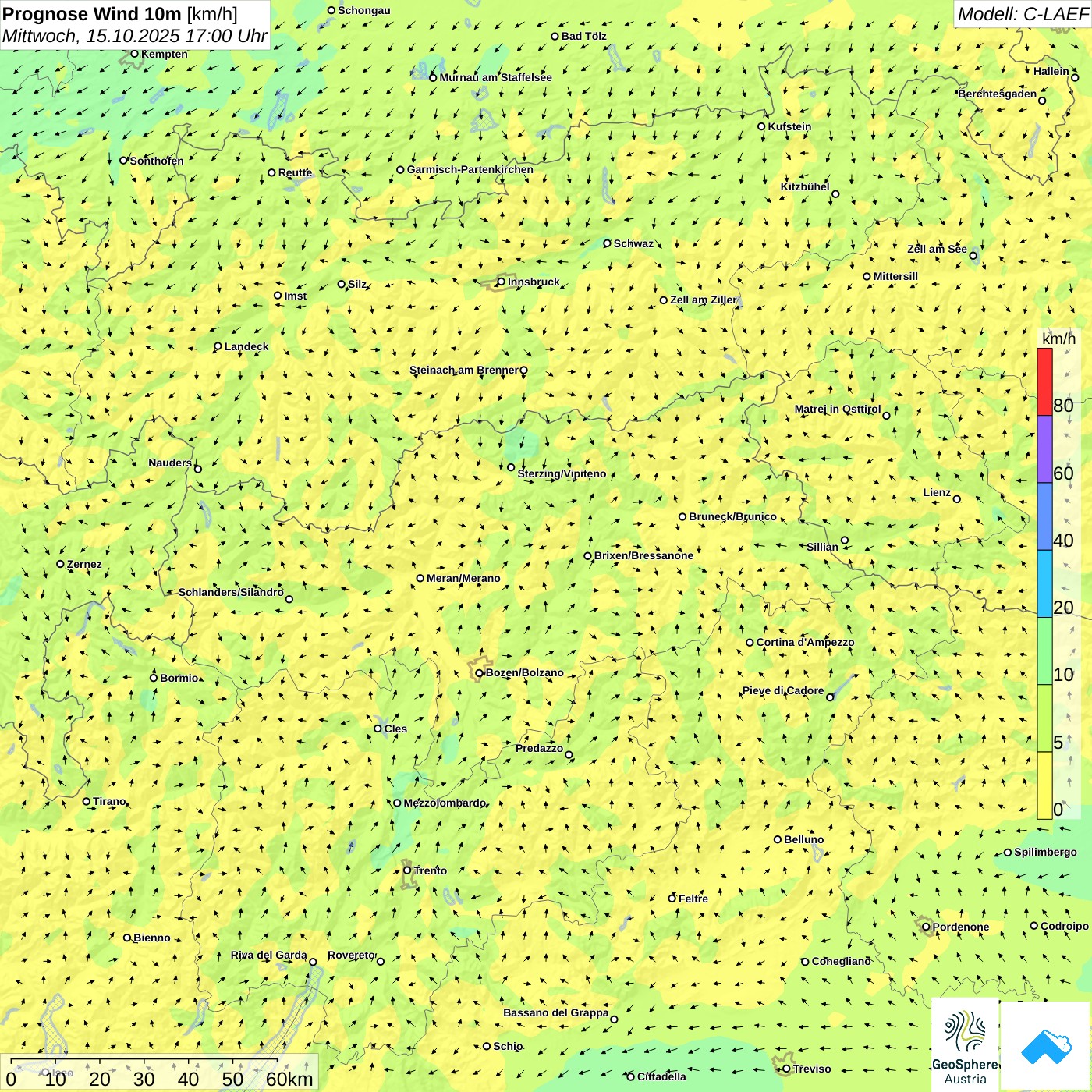Click the cyan 20 km/h legend color
Screen dimensions: 1092x1092
pos(1044,583)
